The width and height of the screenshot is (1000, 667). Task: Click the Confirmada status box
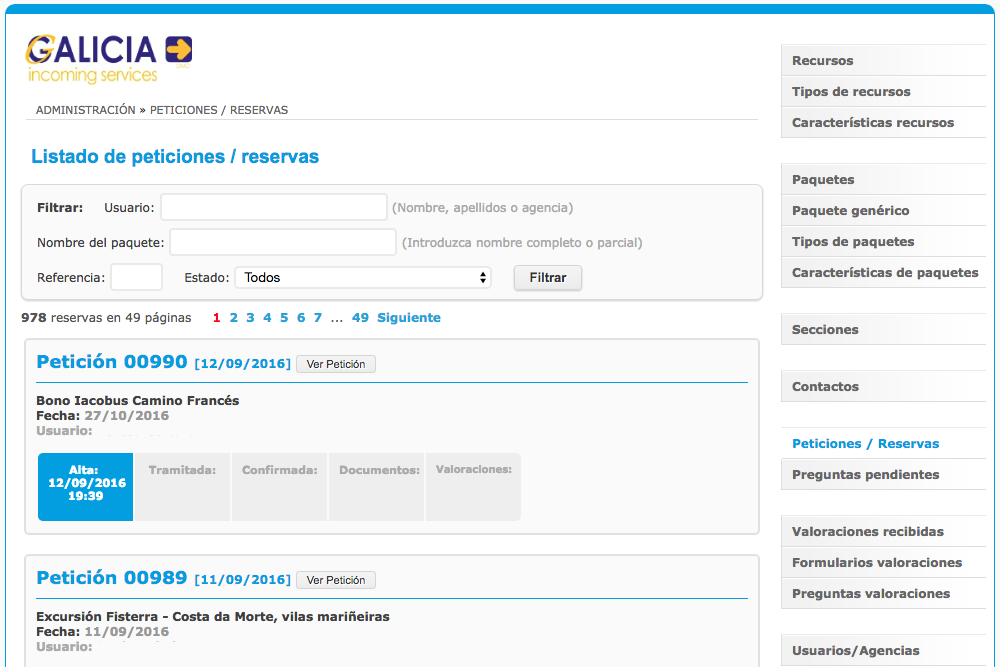(279, 487)
